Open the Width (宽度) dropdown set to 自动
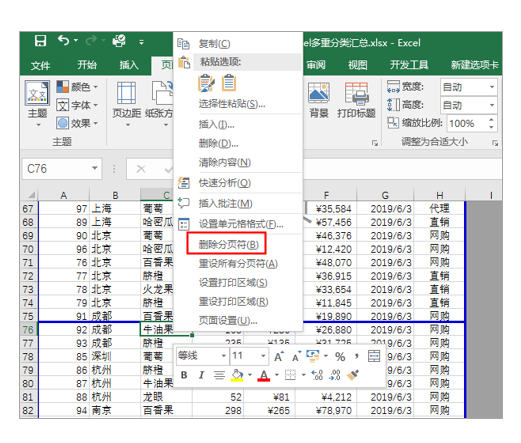521x443 pixels. [x=492, y=87]
